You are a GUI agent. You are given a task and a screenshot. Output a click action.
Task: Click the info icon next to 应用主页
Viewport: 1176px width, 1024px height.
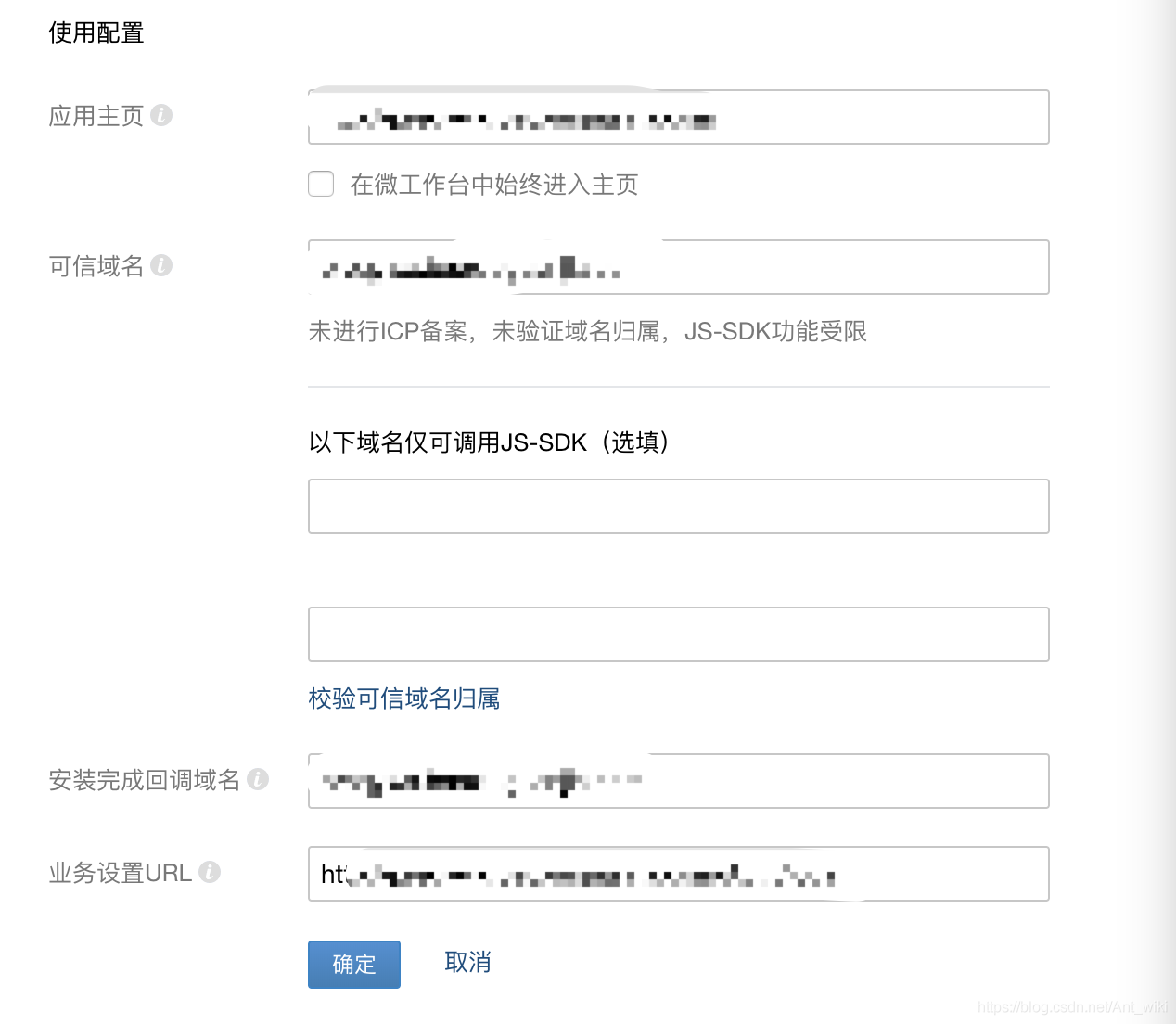(161, 115)
